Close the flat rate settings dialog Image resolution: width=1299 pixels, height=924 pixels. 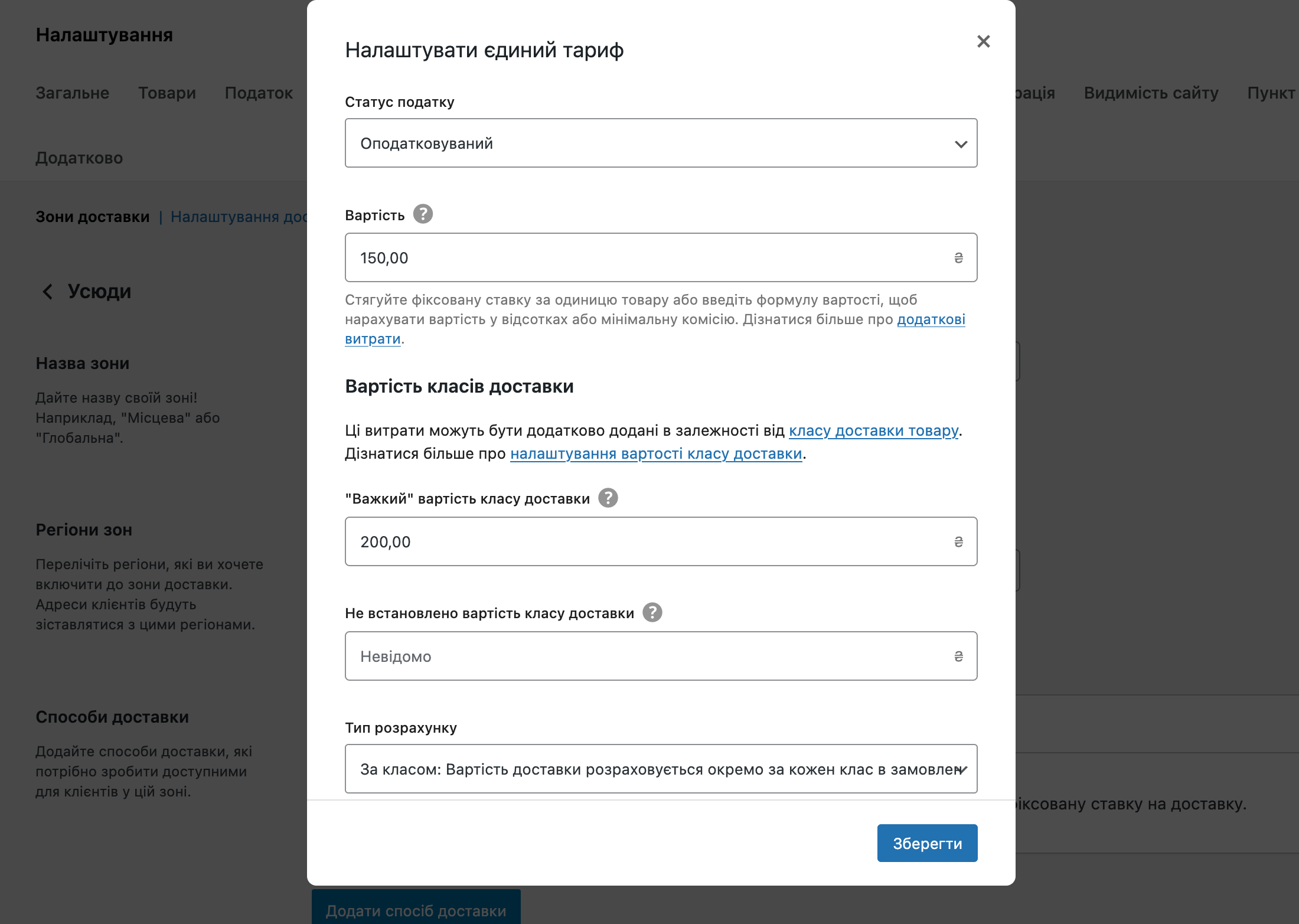click(983, 41)
